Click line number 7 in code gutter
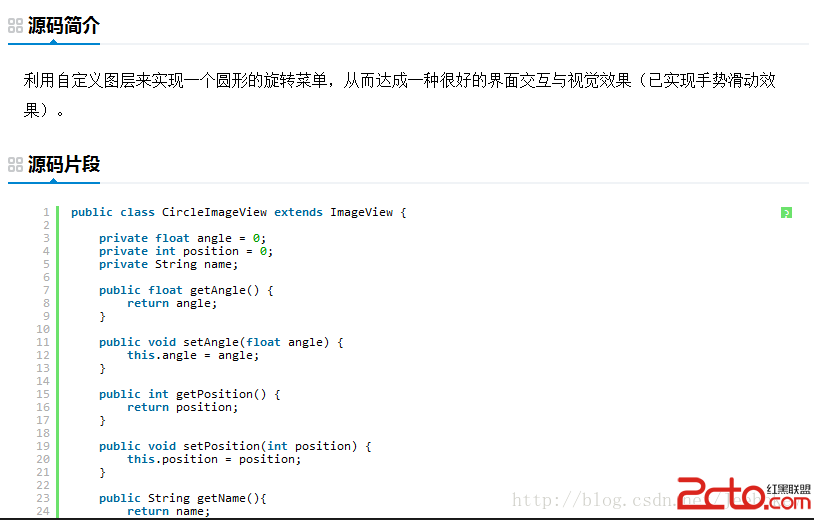 (x=46, y=290)
